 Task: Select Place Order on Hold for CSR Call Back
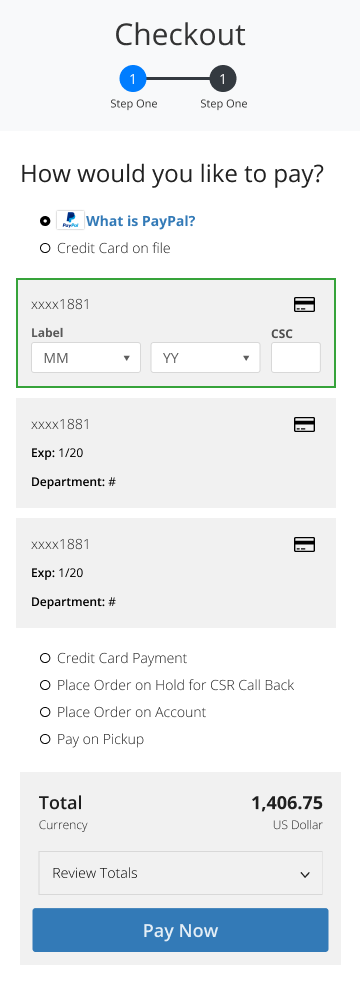pyautogui.click(x=45, y=685)
